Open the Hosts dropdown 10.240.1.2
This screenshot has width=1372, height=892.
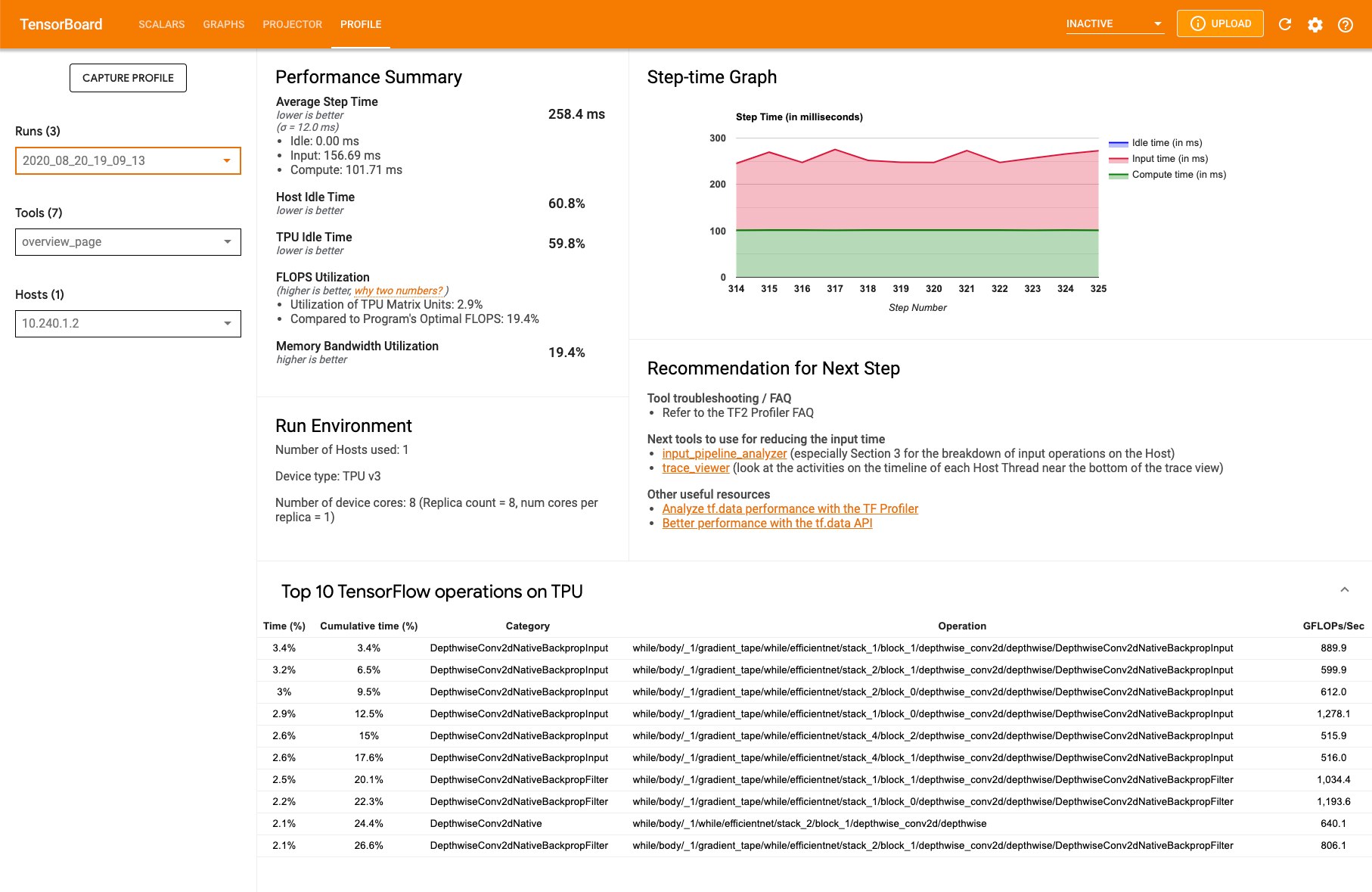tap(128, 324)
